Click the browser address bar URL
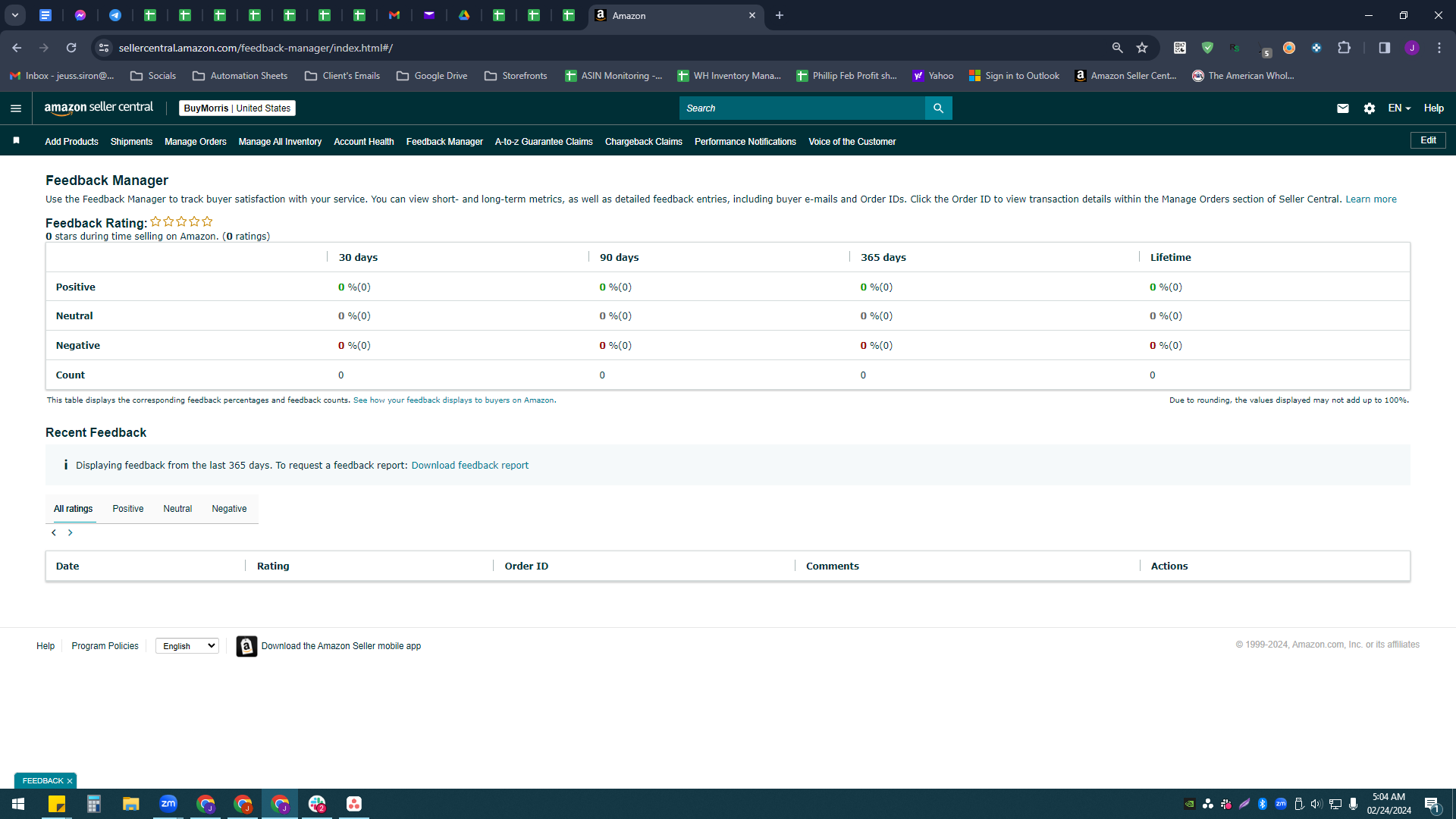 click(x=256, y=48)
